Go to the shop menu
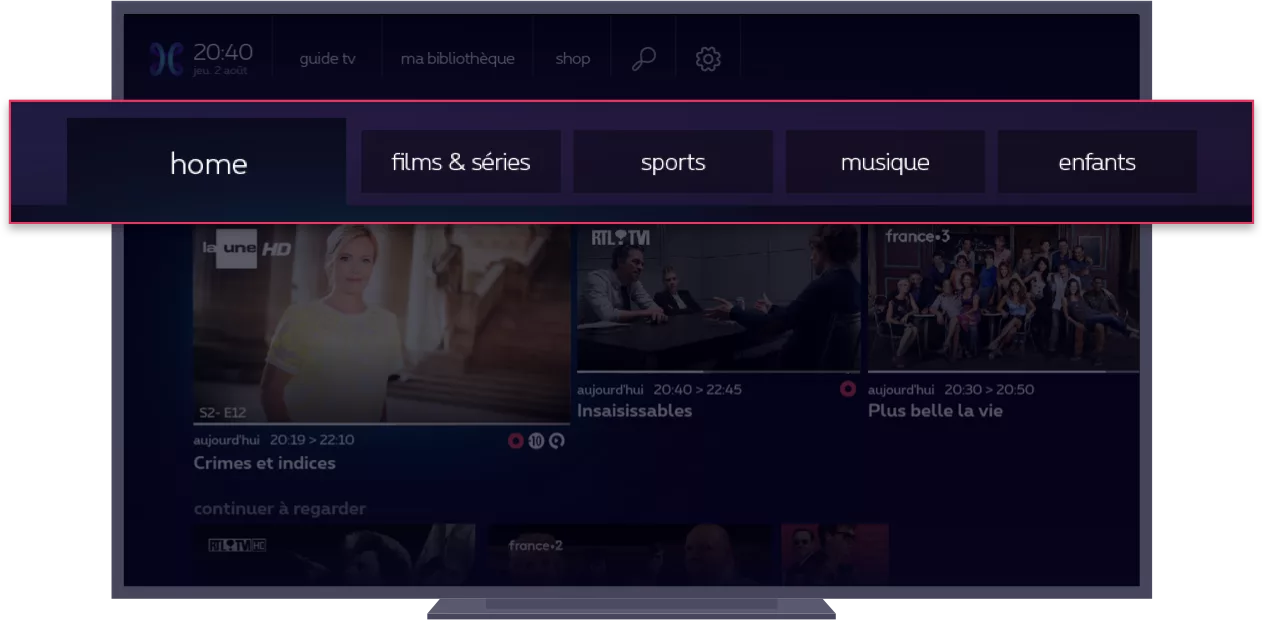Viewport: 1262px width, 620px height. [x=573, y=59]
